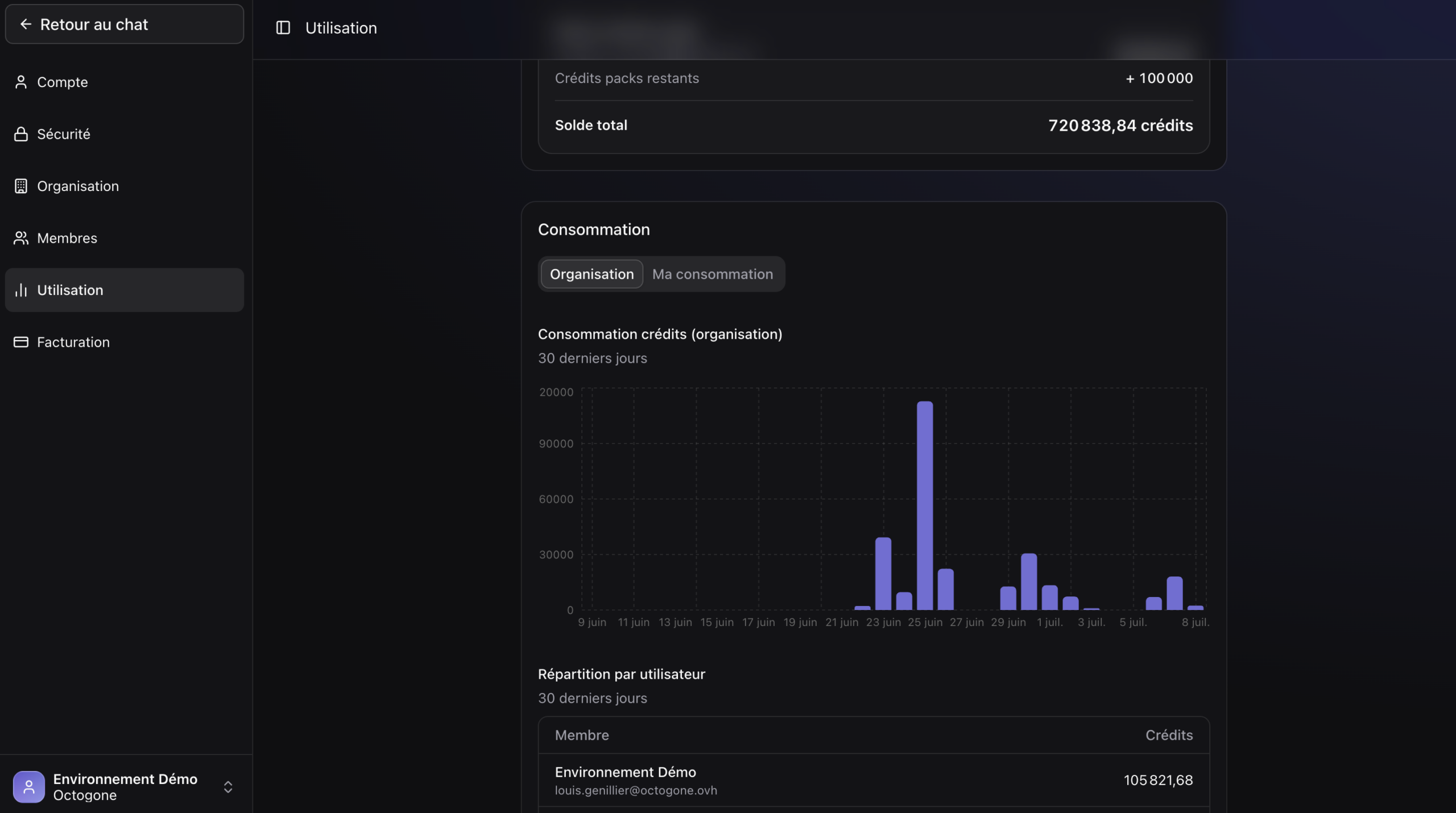Click the Organisation building icon

tap(21, 186)
